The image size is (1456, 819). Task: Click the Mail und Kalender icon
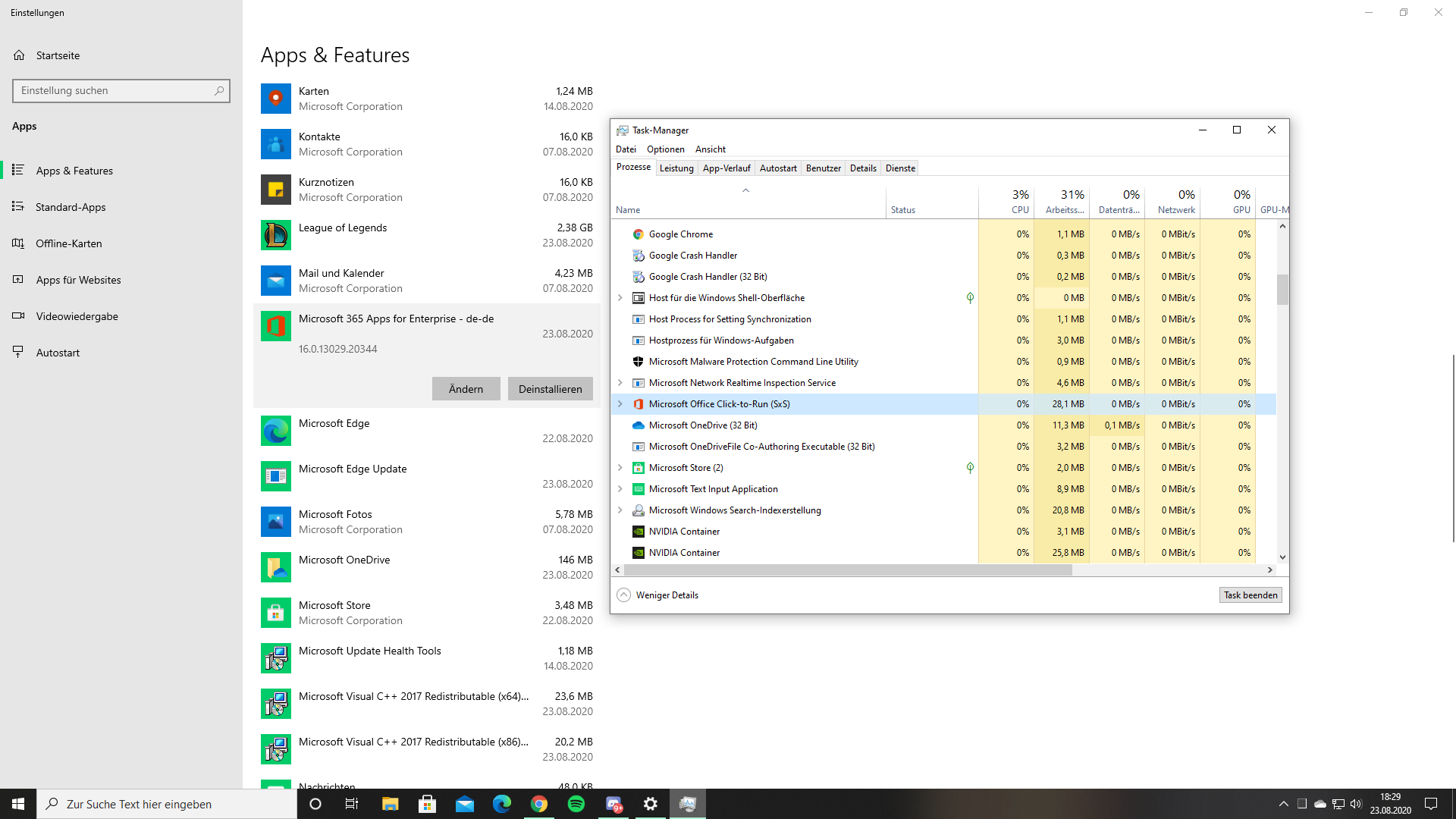click(276, 281)
